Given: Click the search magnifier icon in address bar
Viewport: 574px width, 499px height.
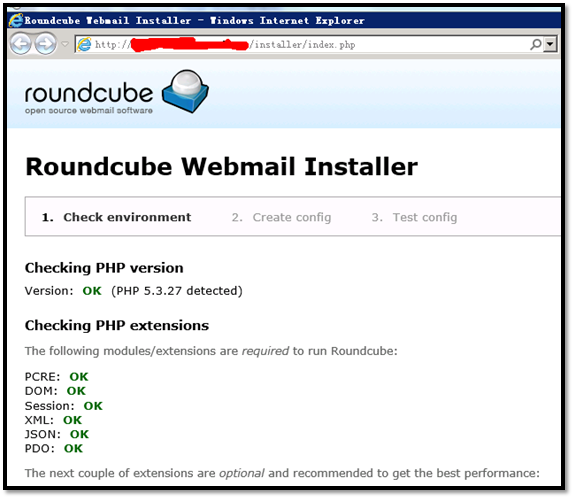Looking at the screenshot, I should click(x=536, y=44).
